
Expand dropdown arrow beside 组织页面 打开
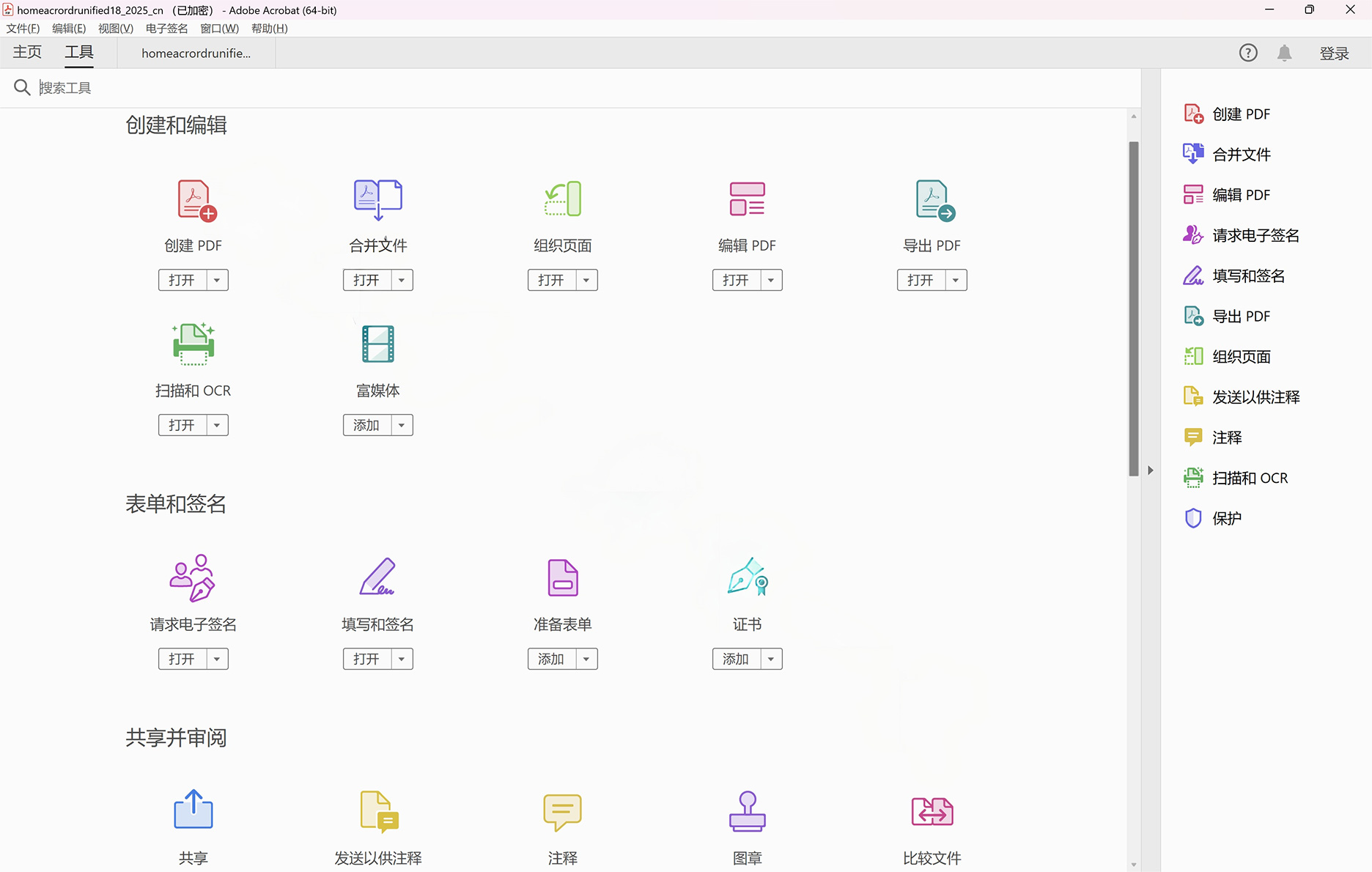pyautogui.click(x=586, y=280)
